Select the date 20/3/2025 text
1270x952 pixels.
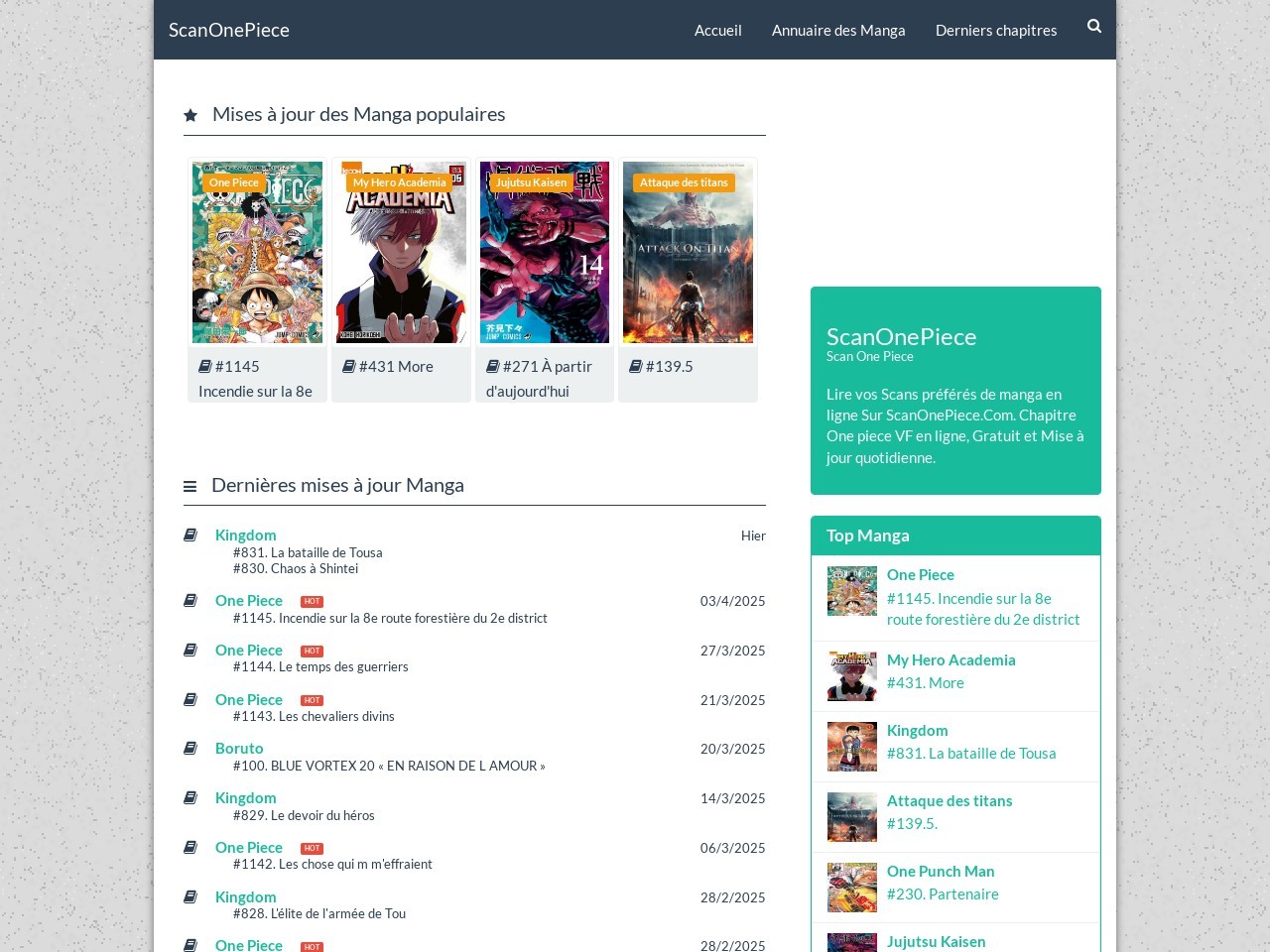[733, 749]
